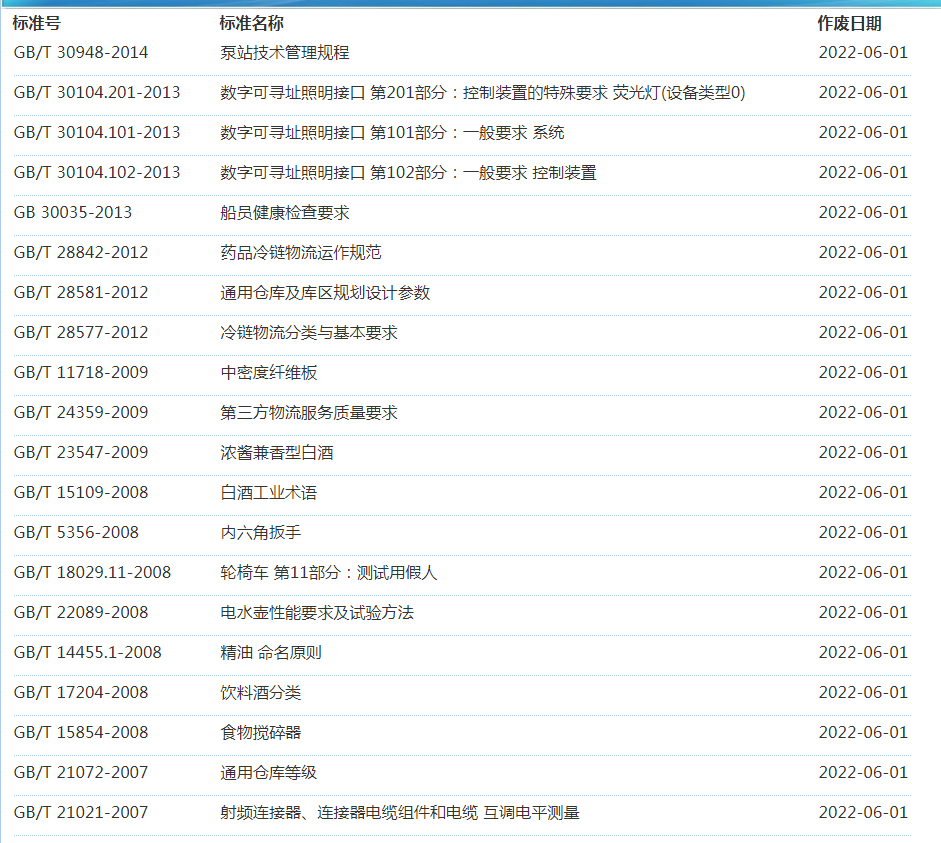Image resolution: width=941 pixels, height=843 pixels.
Task: Click standard number GB/T 5356-2008
Action: point(76,533)
